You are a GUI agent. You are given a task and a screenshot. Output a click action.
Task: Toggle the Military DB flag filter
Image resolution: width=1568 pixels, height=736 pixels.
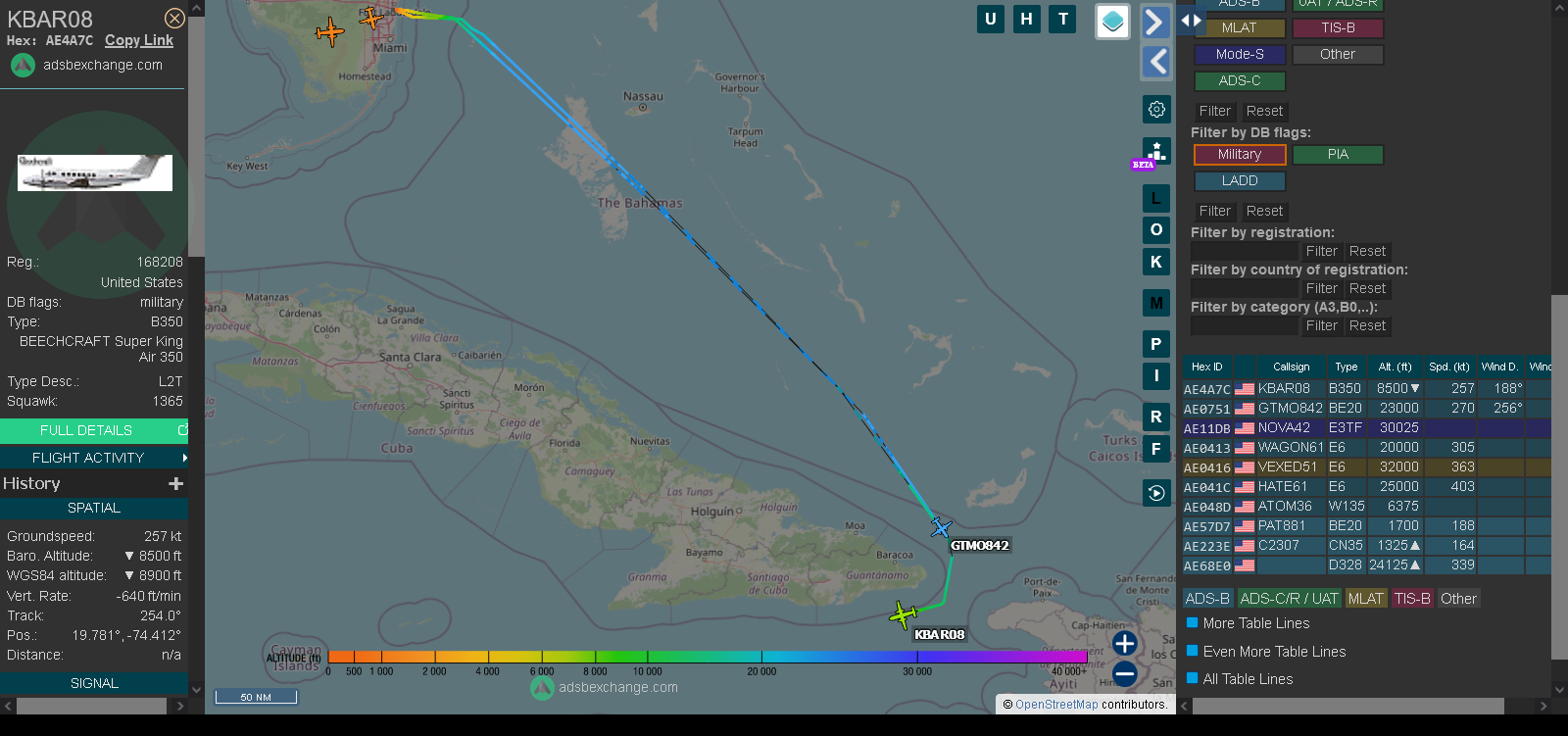pyautogui.click(x=1240, y=155)
